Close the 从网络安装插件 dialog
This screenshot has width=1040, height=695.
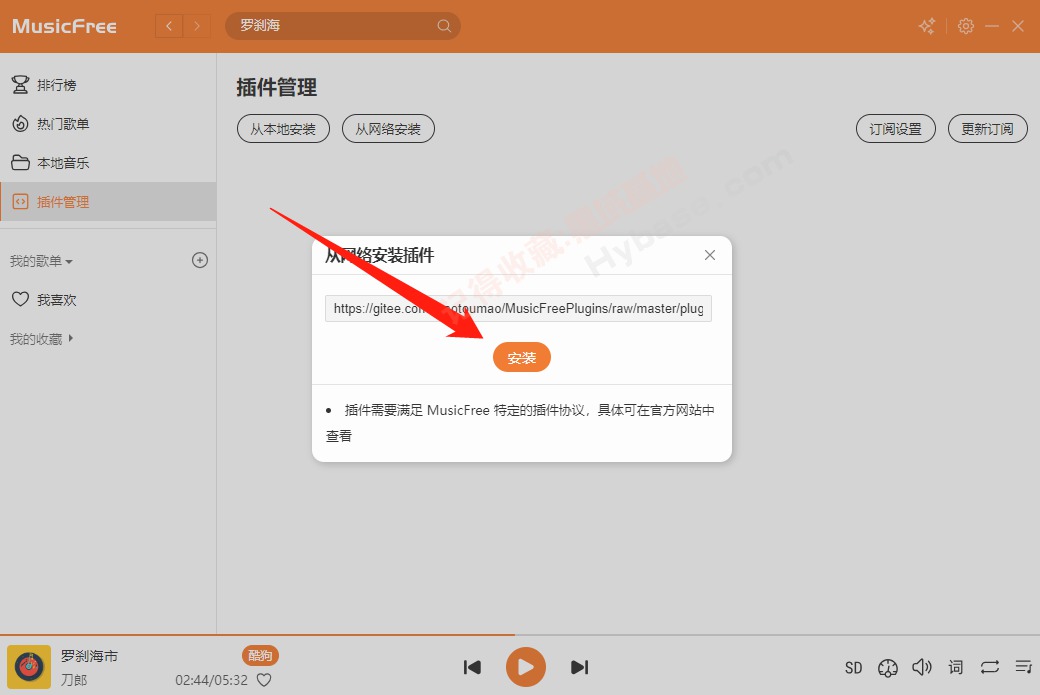710,255
